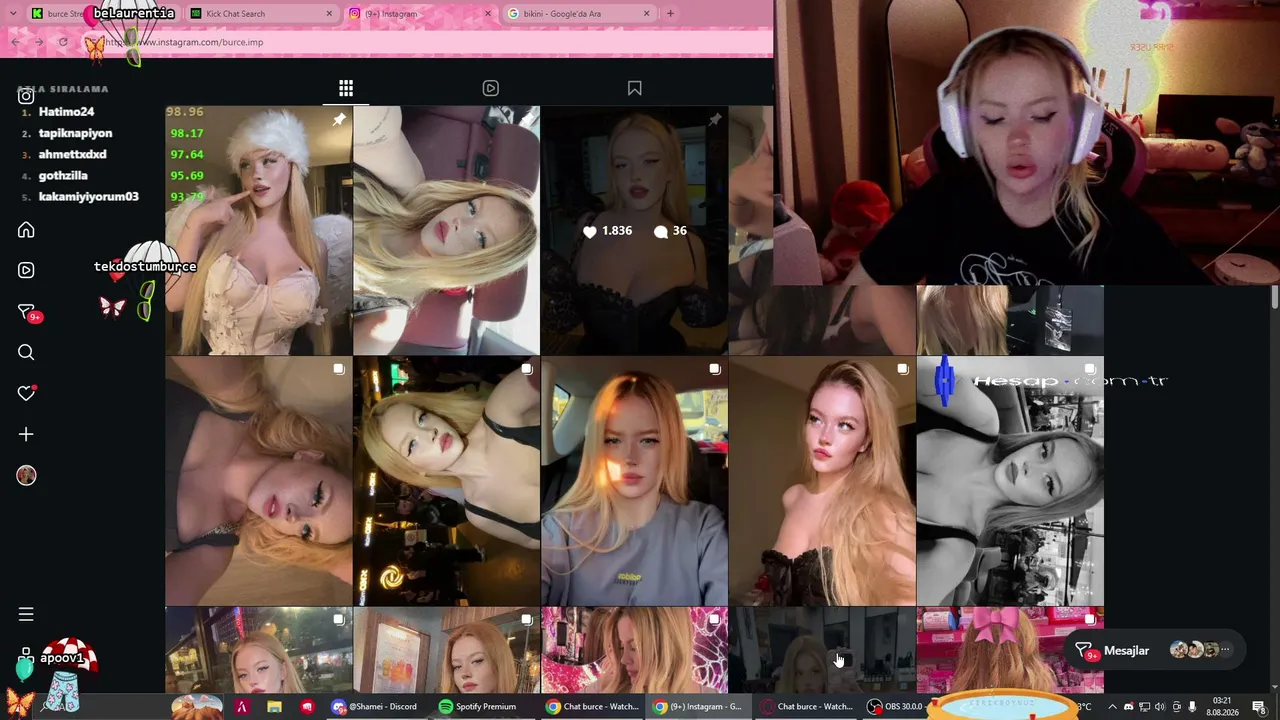1280x720 pixels.
Task: Switch to the Reels profile tab
Action: (490, 88)
